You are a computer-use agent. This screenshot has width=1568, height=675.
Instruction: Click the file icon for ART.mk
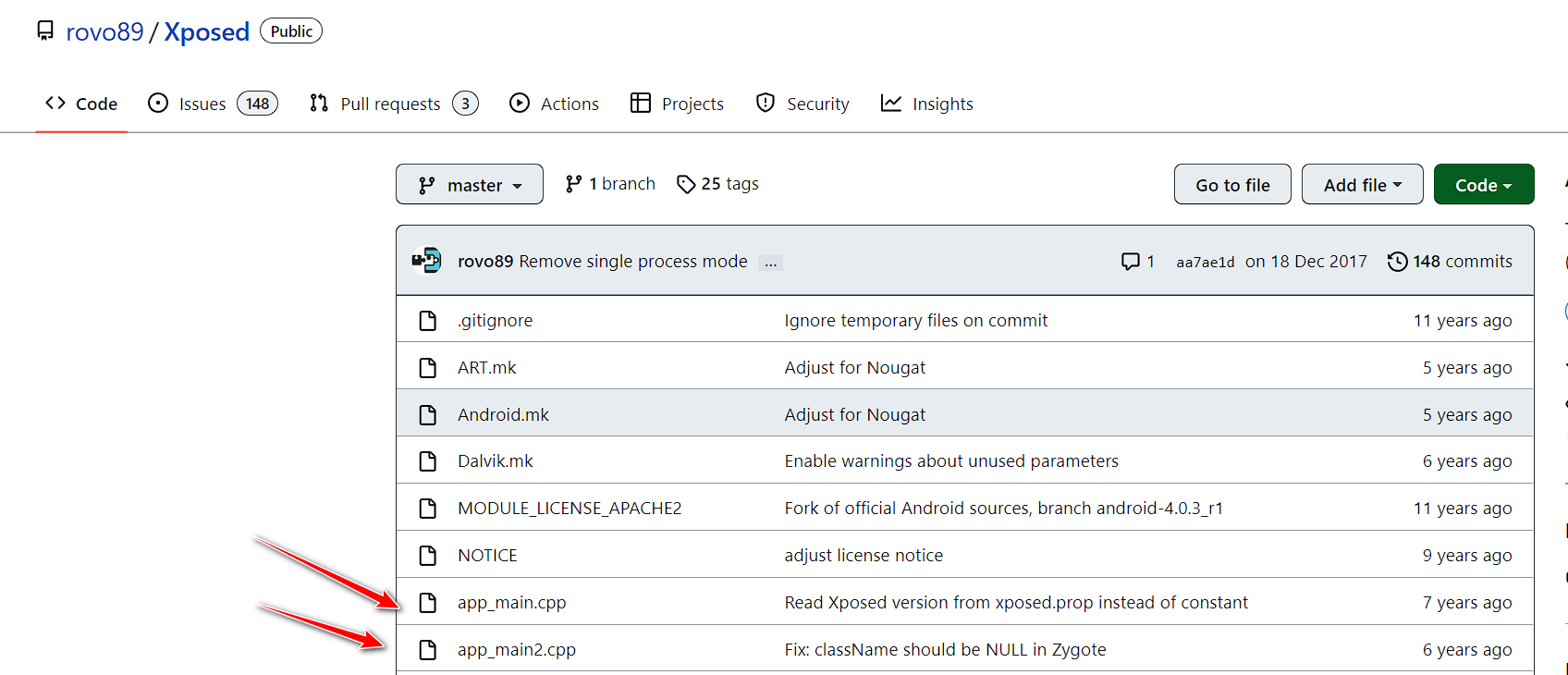pos(428,368)
